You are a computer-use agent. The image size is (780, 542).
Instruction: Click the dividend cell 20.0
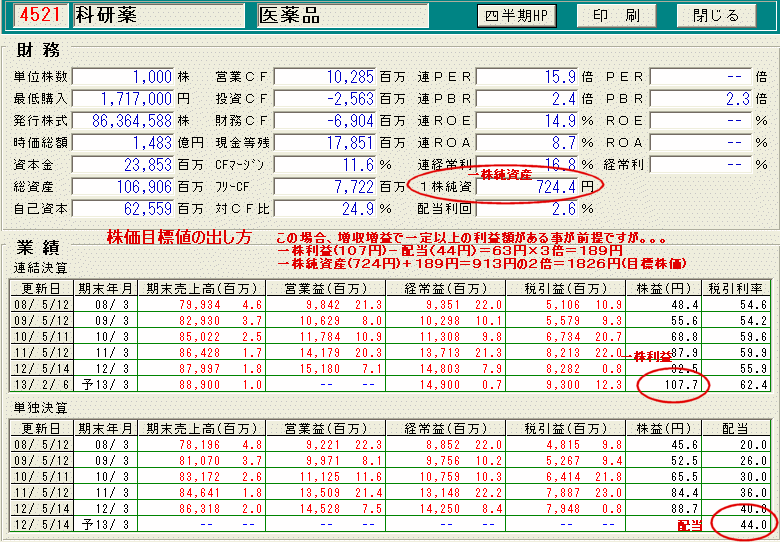[735, 445]
